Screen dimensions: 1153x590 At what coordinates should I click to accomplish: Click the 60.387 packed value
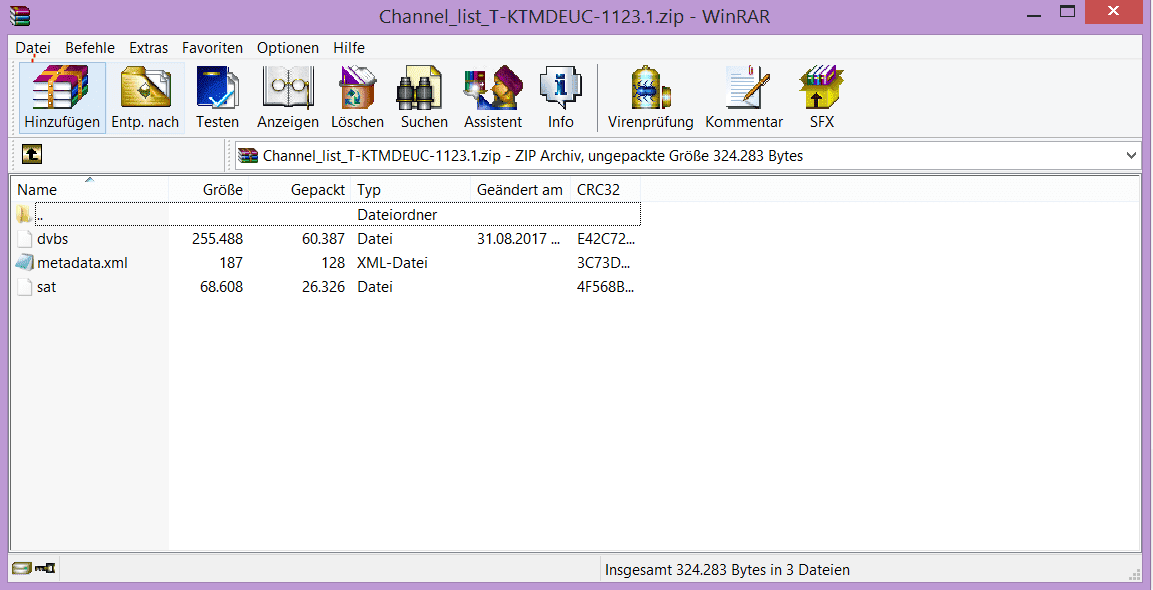click(323, 238)
